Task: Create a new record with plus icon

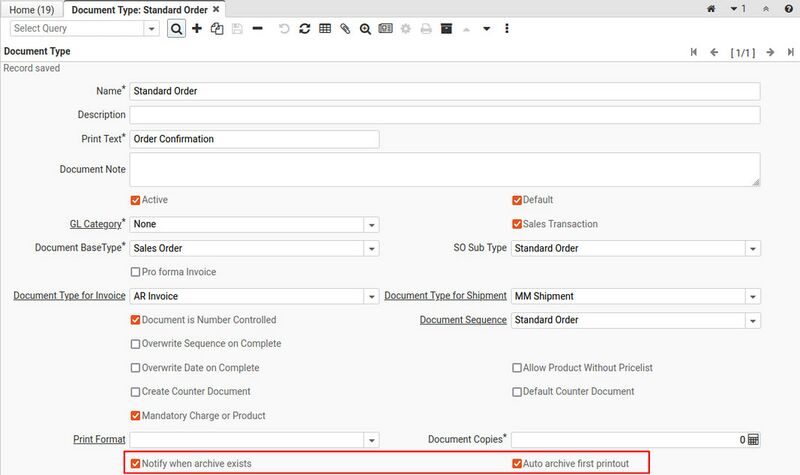Action: [x=197, y=29]
